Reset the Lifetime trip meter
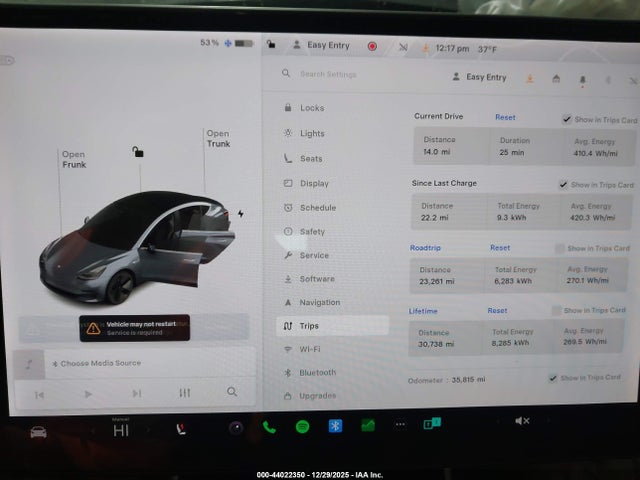The height and width of the screenshot is (480, 640). point(497,311)
